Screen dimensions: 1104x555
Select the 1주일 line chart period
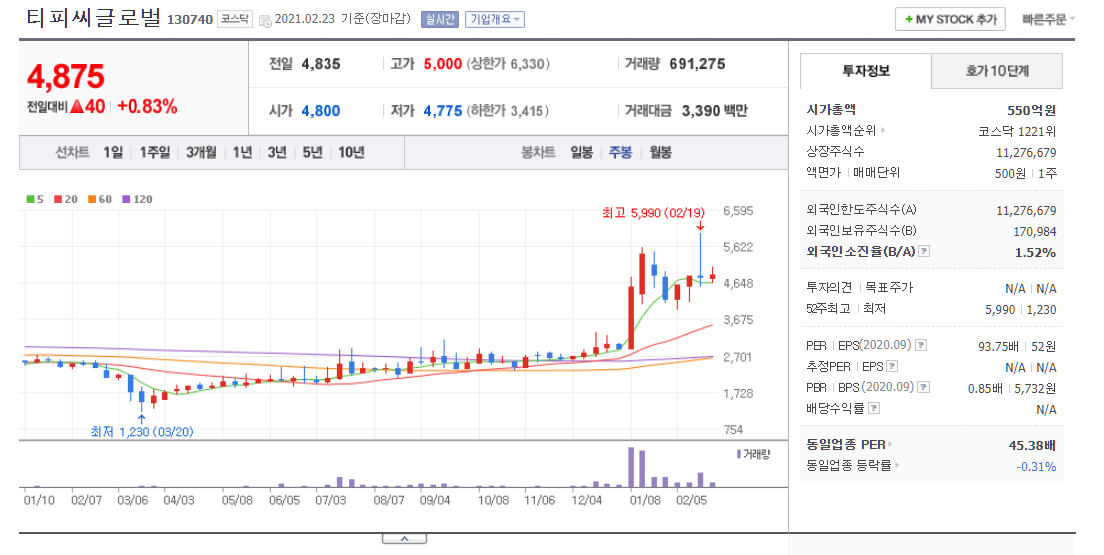point(155,152)
